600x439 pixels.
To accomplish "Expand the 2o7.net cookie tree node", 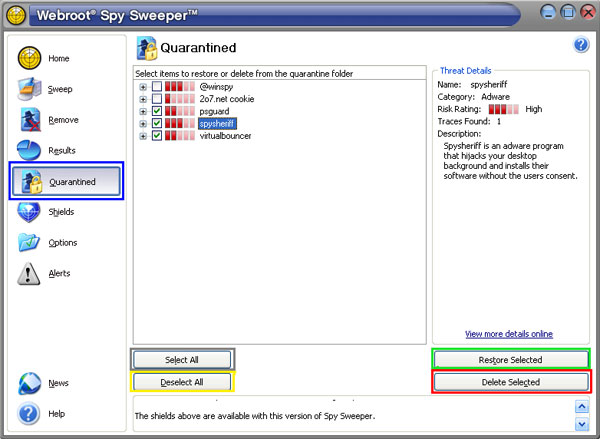I will [143, 99].
